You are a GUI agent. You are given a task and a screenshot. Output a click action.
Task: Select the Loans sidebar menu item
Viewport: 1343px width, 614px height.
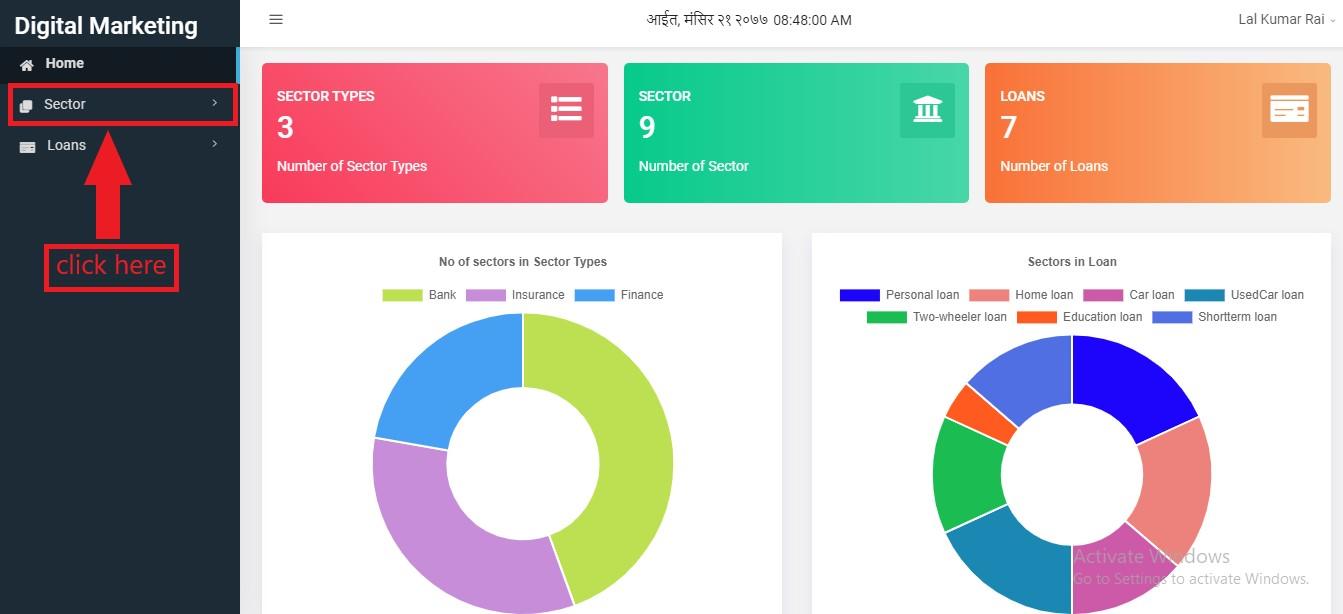tap(119, 145)
